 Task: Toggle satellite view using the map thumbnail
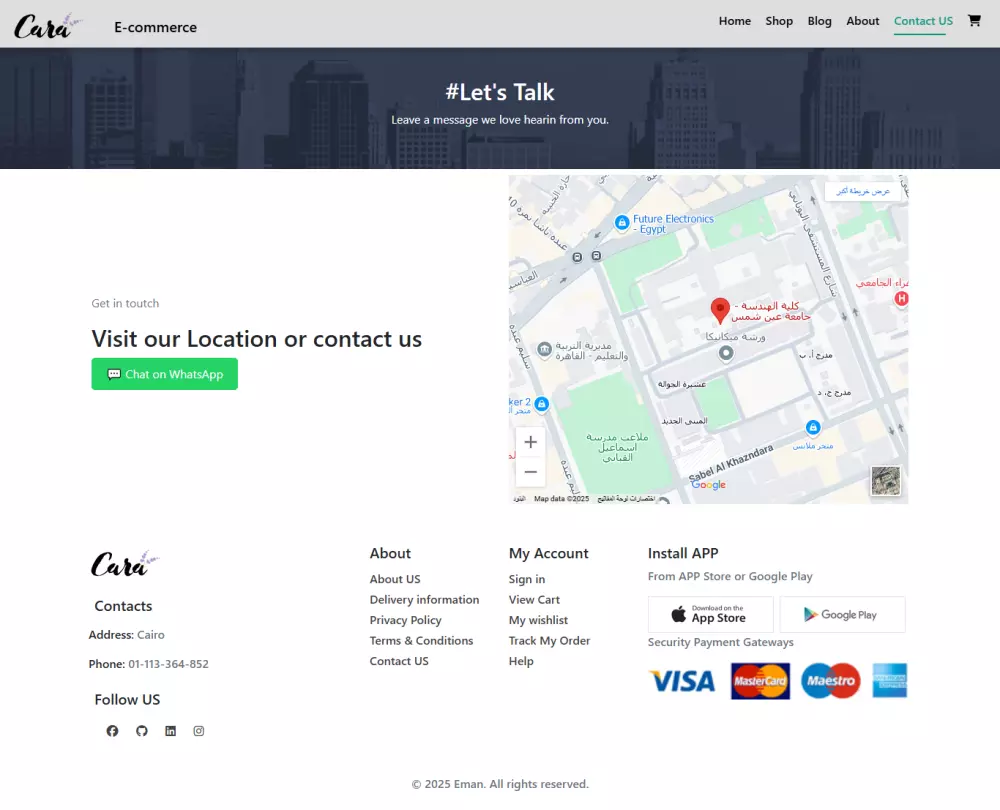point(885,480)
